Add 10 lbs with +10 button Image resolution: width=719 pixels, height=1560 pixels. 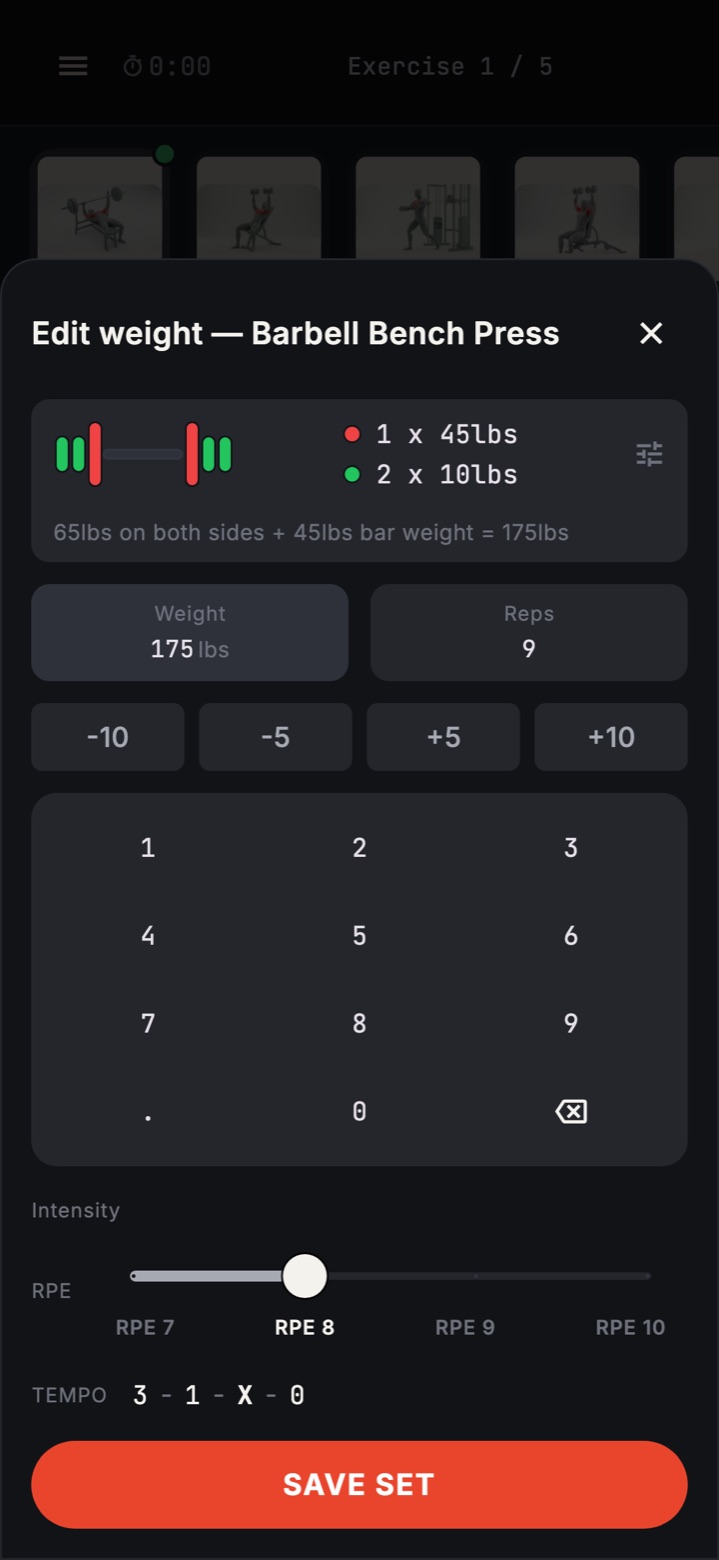[x=611, y=737]
